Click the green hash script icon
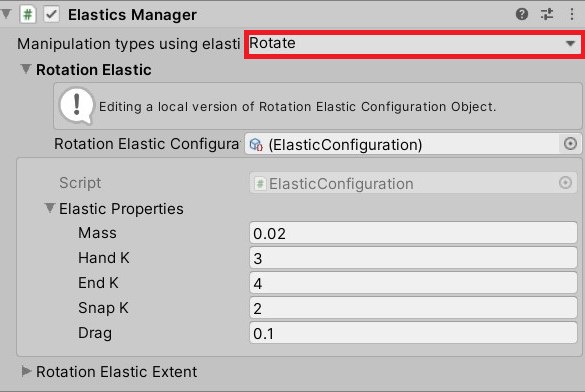This screenshot has height=392, width=585. (28, 15)
